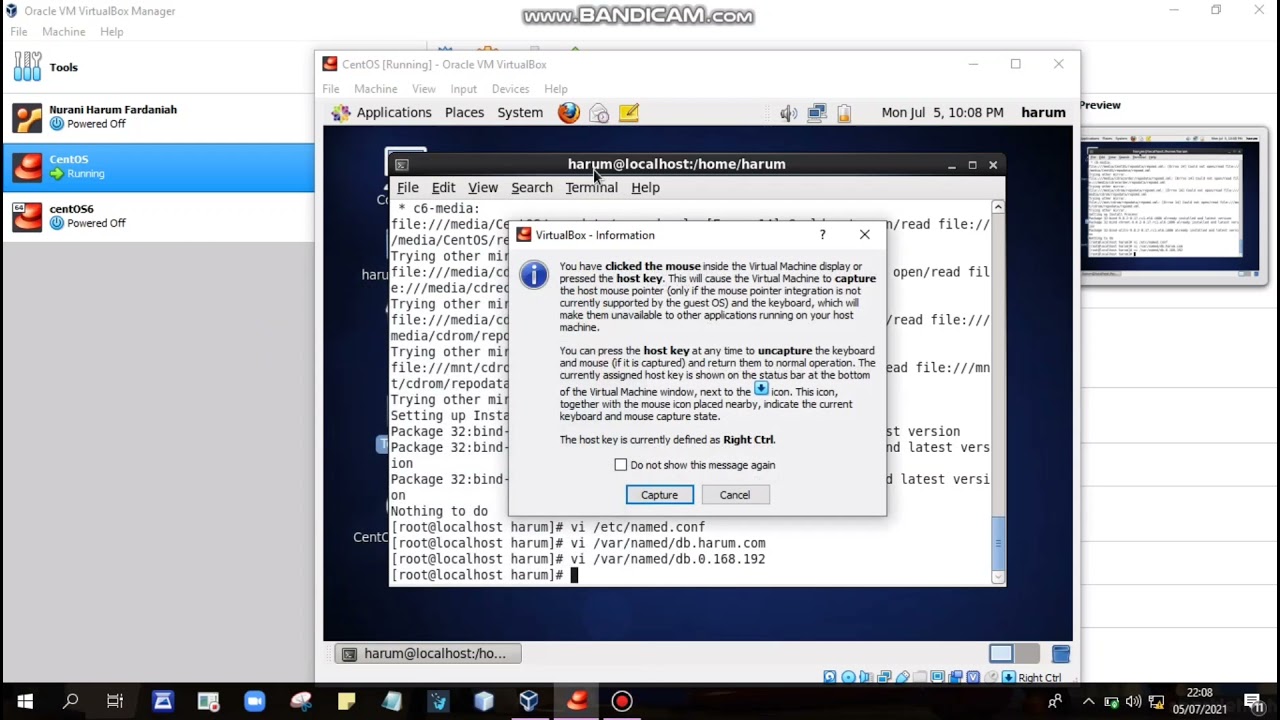The image size is (1280, 720).
Task: Click the terminal vertical scrollbar
Action: [997, 392]
